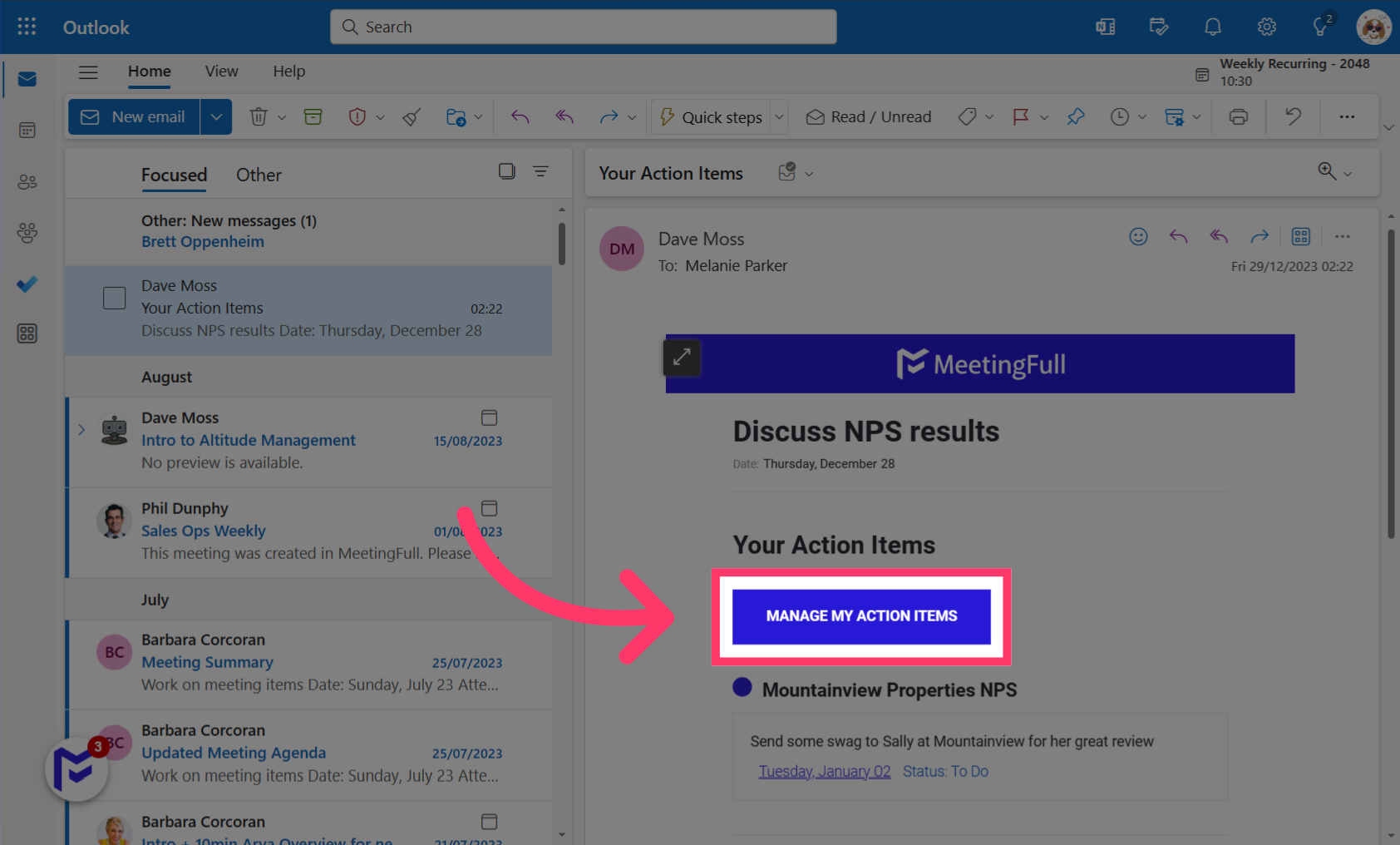Switch to the View tab
This screenshot has height=845, width=1400.
222,72
